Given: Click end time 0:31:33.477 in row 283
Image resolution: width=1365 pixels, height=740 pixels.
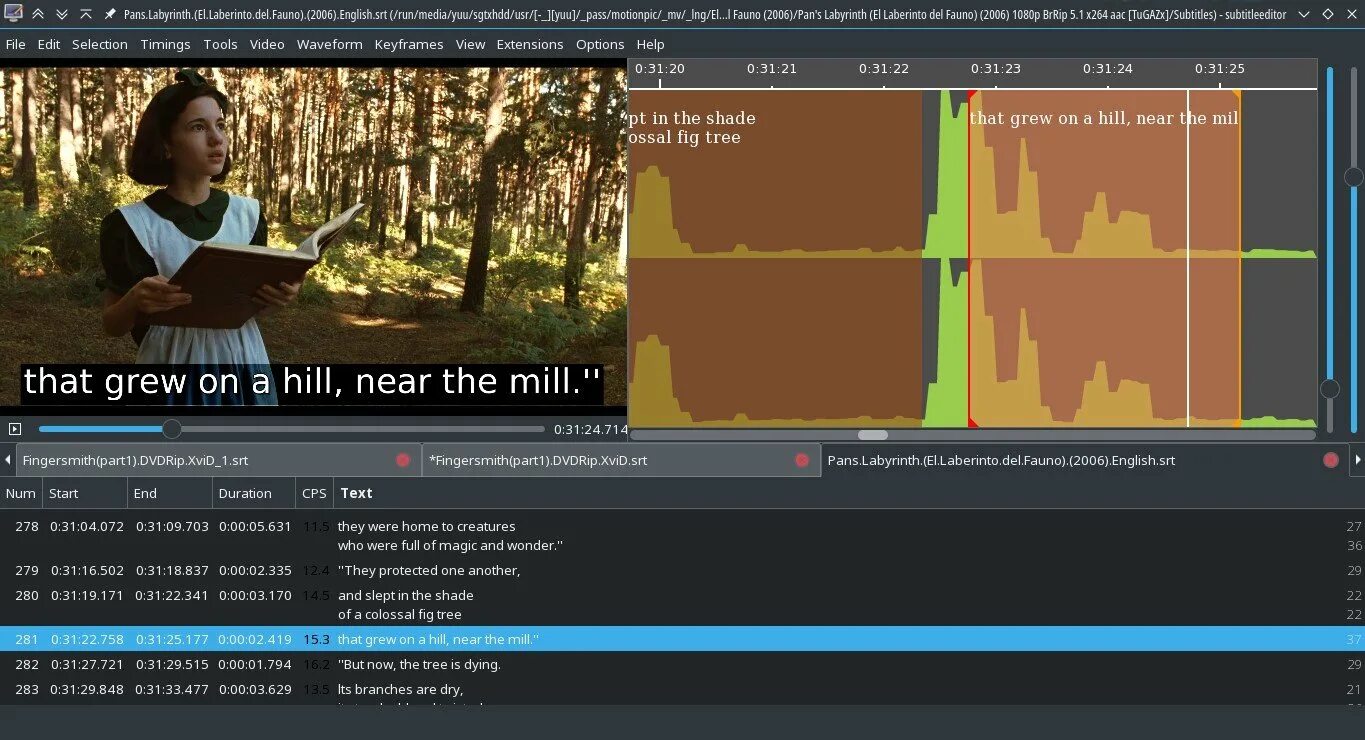Looking at the screenshot, I should (173, 689).
